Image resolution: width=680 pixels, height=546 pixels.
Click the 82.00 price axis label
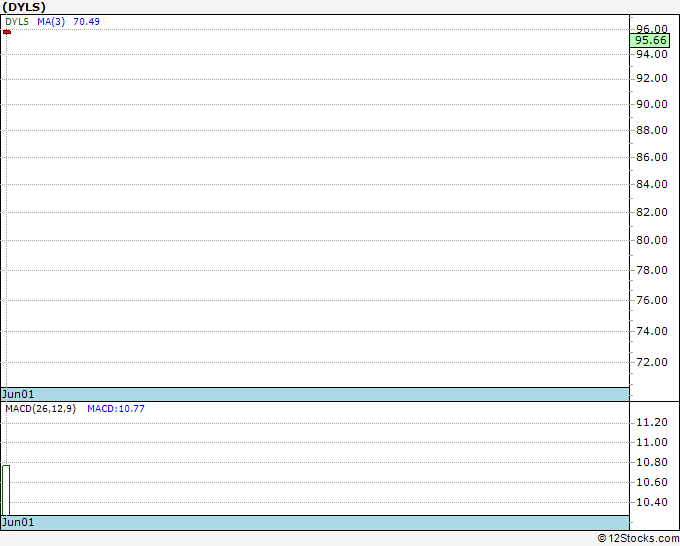651,212
